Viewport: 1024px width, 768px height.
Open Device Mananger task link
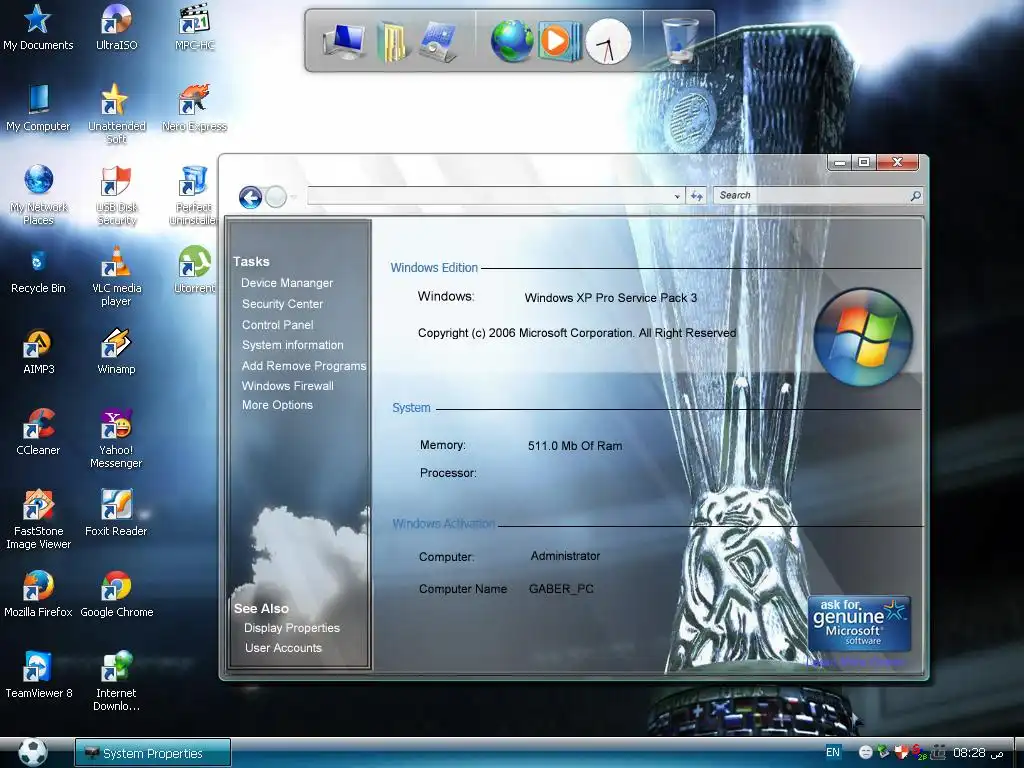287,283
